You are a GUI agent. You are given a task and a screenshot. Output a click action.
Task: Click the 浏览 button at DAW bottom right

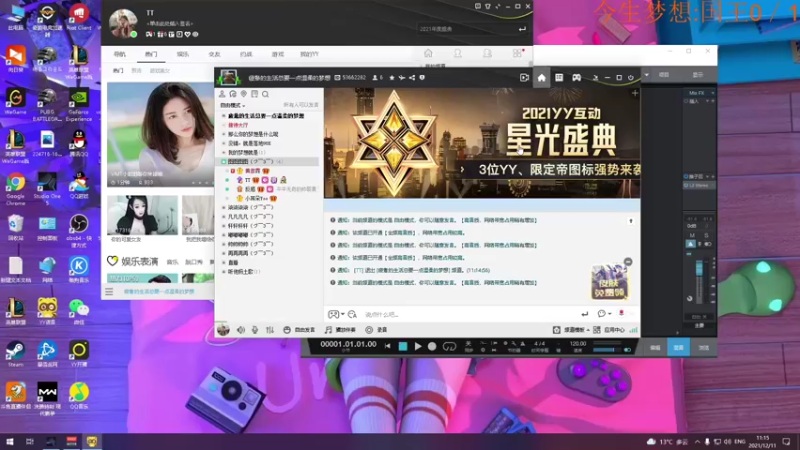[704, 347]
